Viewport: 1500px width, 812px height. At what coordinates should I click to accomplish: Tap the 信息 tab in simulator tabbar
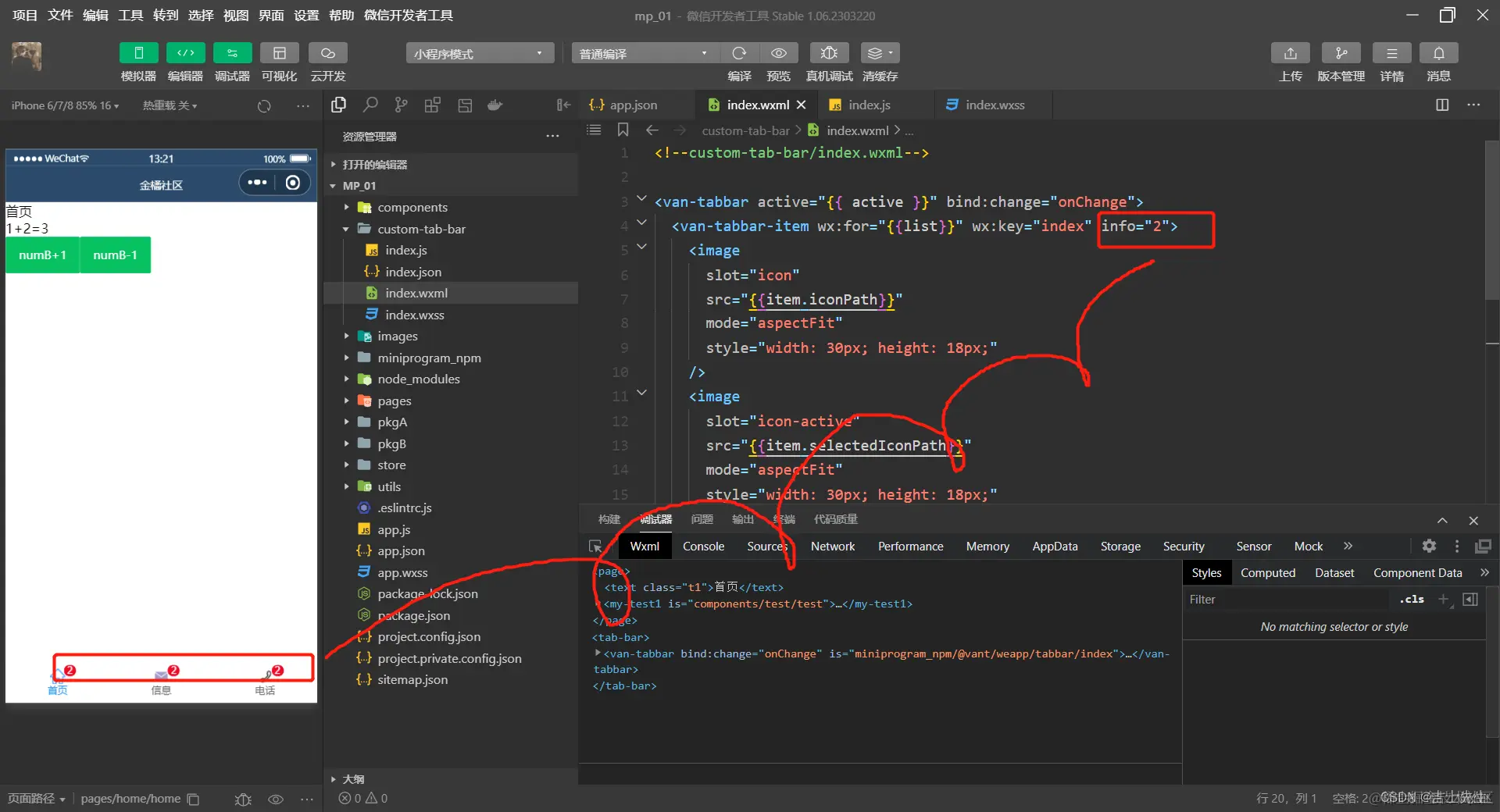tap(161, 681)
